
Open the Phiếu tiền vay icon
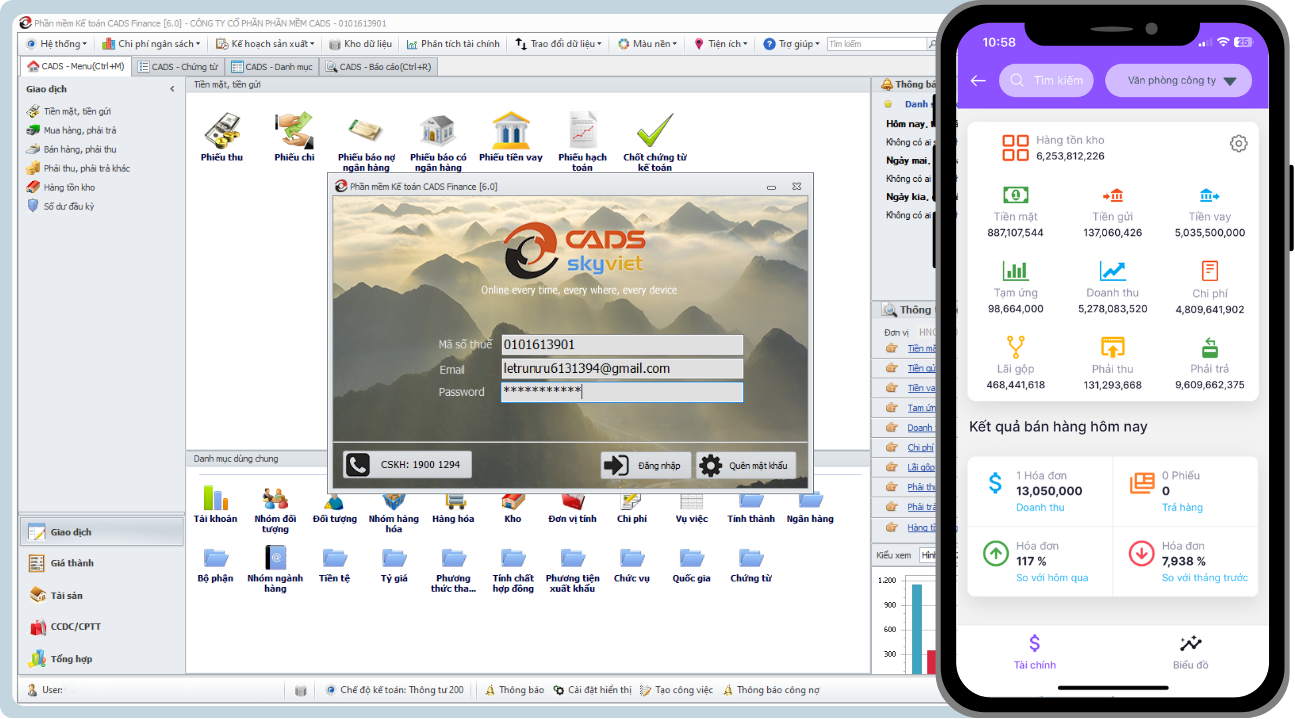pyautogui.click(x=510, y=132)
